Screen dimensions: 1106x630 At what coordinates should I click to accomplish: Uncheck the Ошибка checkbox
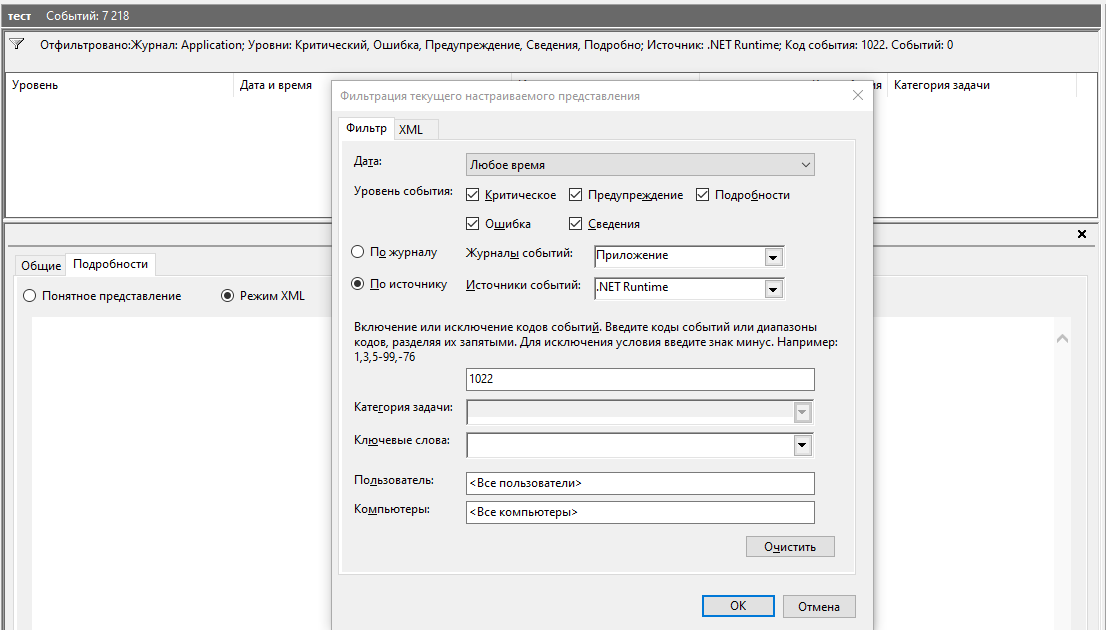473,224
